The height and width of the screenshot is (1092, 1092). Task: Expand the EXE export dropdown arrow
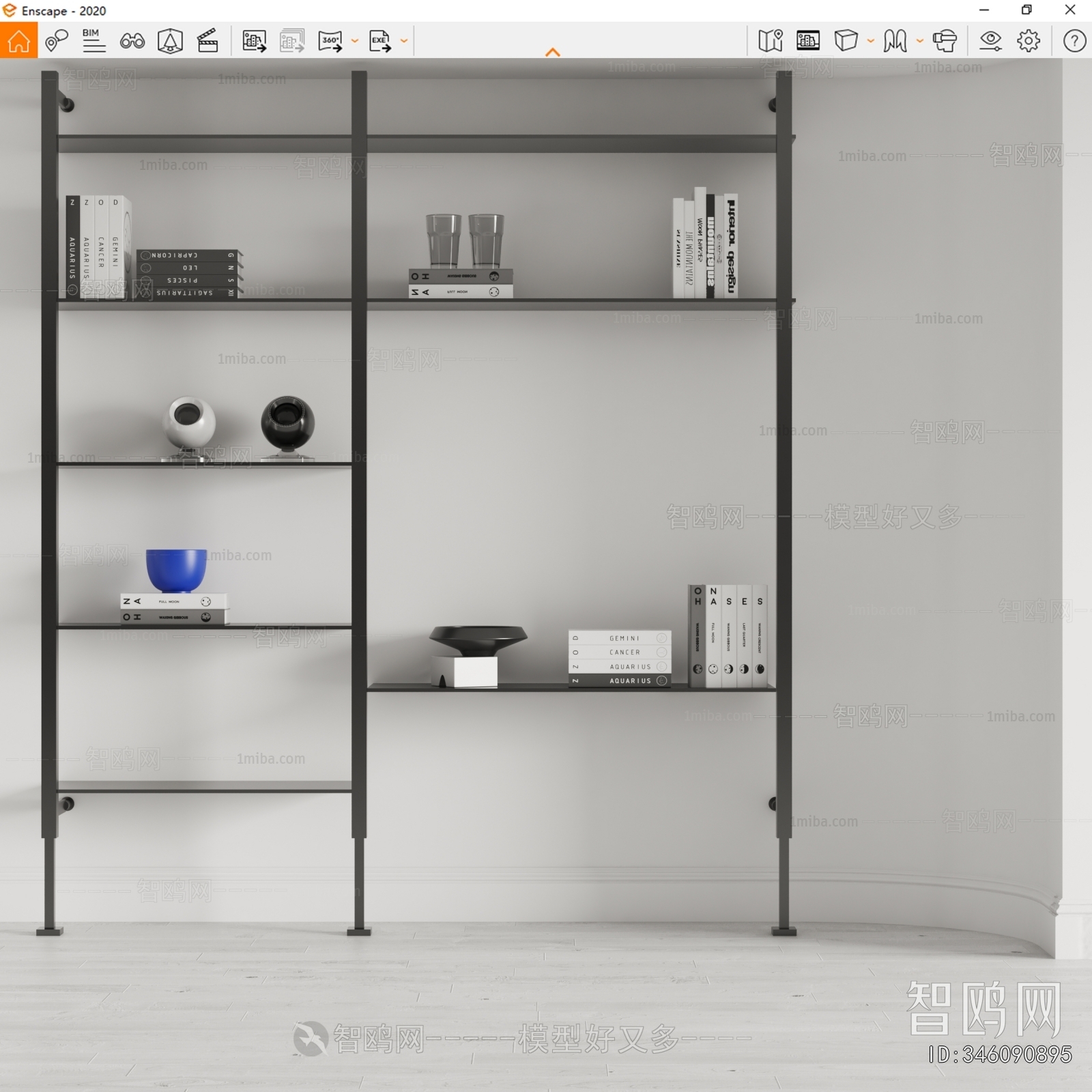[x=404, y=41]
